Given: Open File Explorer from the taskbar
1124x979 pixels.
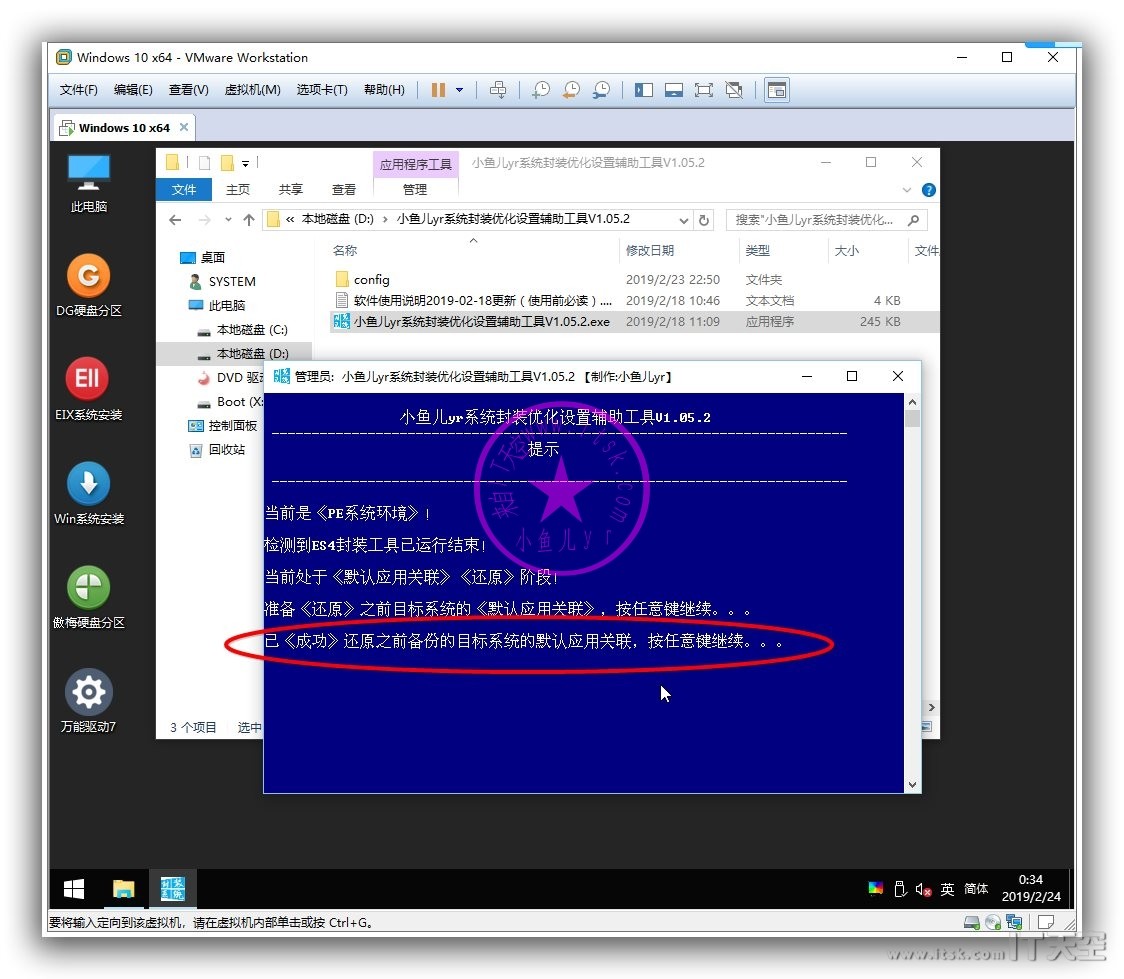Looking at the screenshot, I should pyautogui.click(x=123, y=889).
